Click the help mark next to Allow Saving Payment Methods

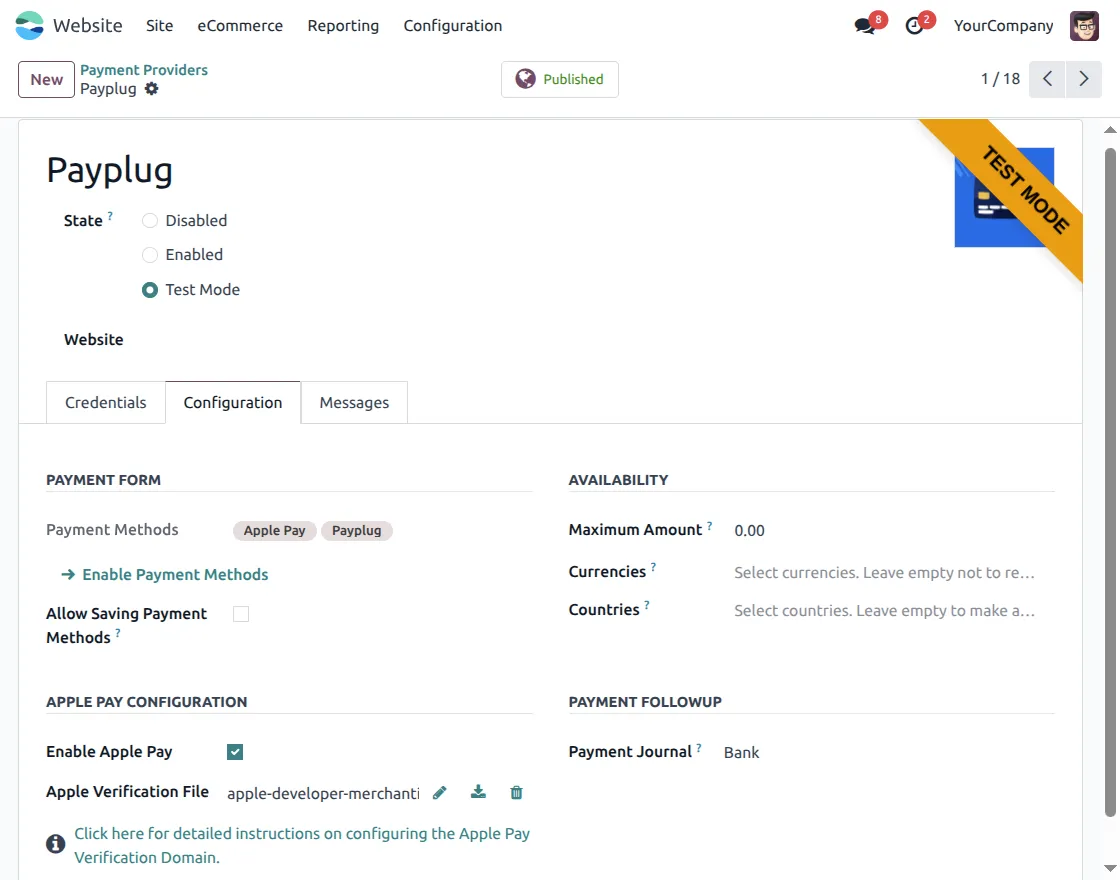[118, 633]
